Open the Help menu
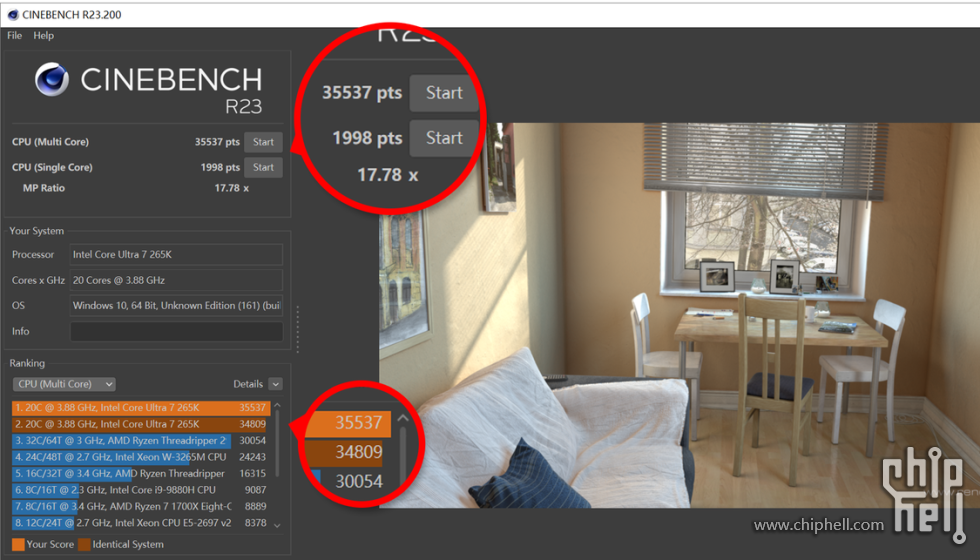Image resolution: width=980 pixels, height=560 pixels. click(x=43, y=36)
